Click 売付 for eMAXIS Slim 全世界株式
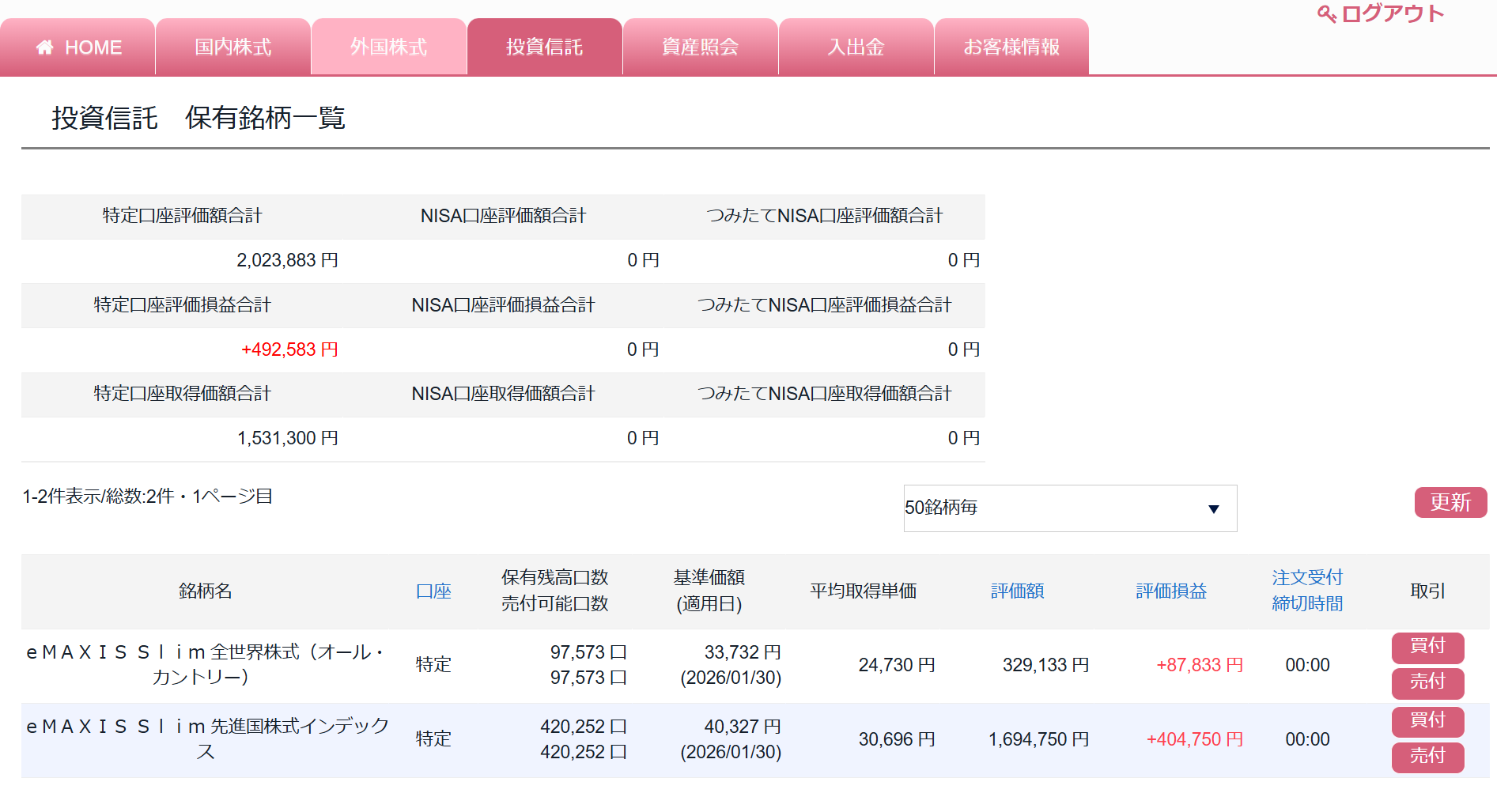This screenshot has height=797, width=1512. [1427, 682]
